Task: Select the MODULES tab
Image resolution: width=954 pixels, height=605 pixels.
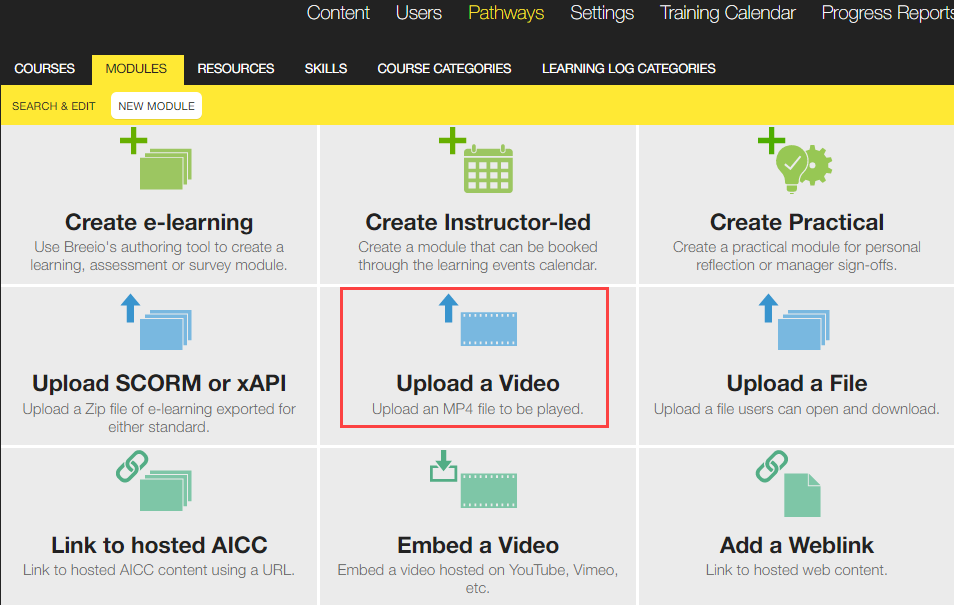Action: coord(136,69)
